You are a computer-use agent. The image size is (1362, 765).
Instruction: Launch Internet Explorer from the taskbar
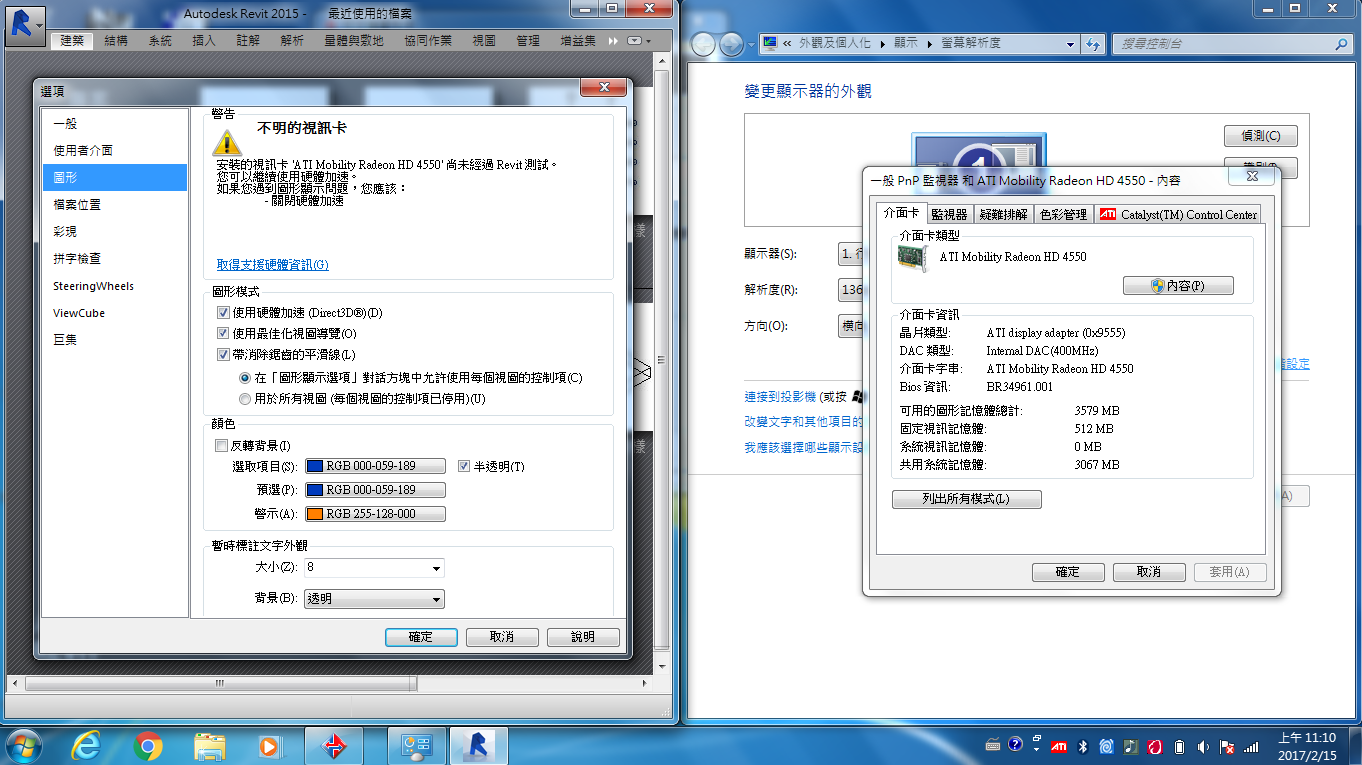pyautogui.click(x=87, y=746)
